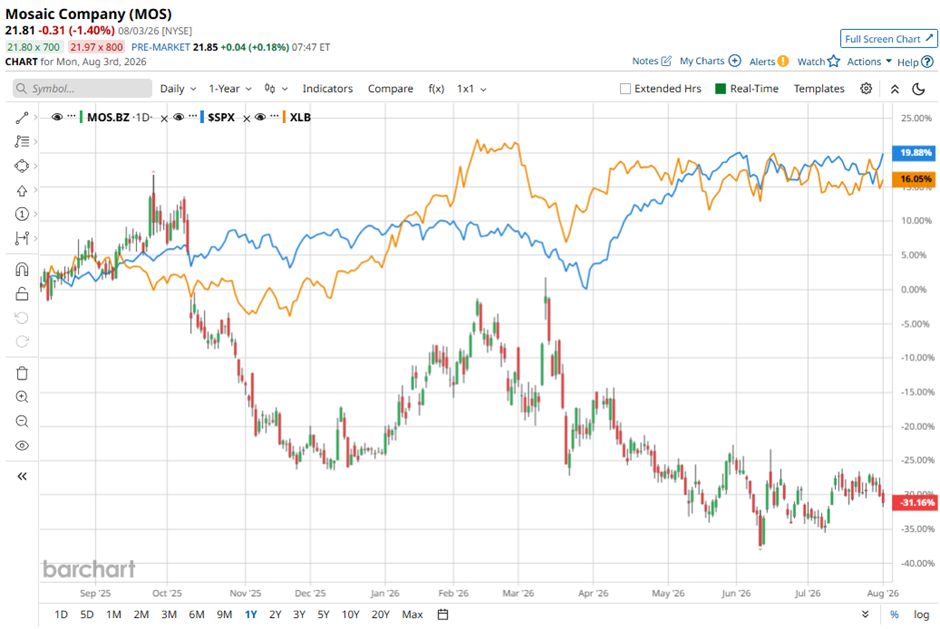Open the Alerts notification icon

click(783, 61)
